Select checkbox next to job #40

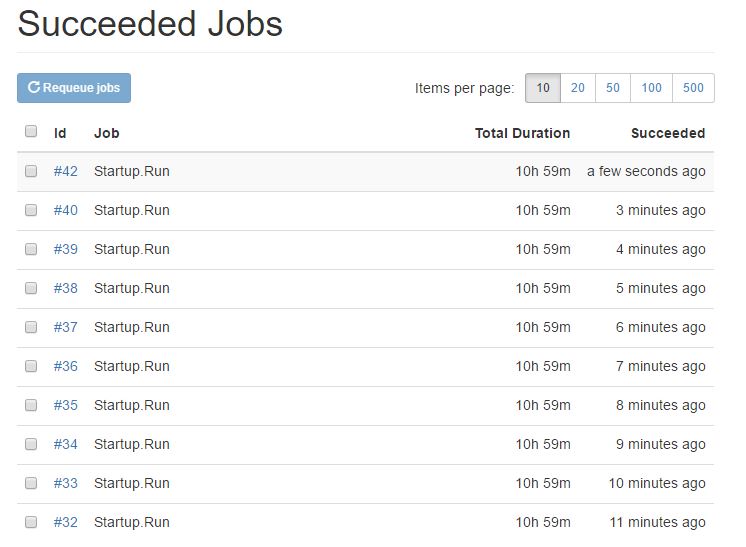[31, 210]
